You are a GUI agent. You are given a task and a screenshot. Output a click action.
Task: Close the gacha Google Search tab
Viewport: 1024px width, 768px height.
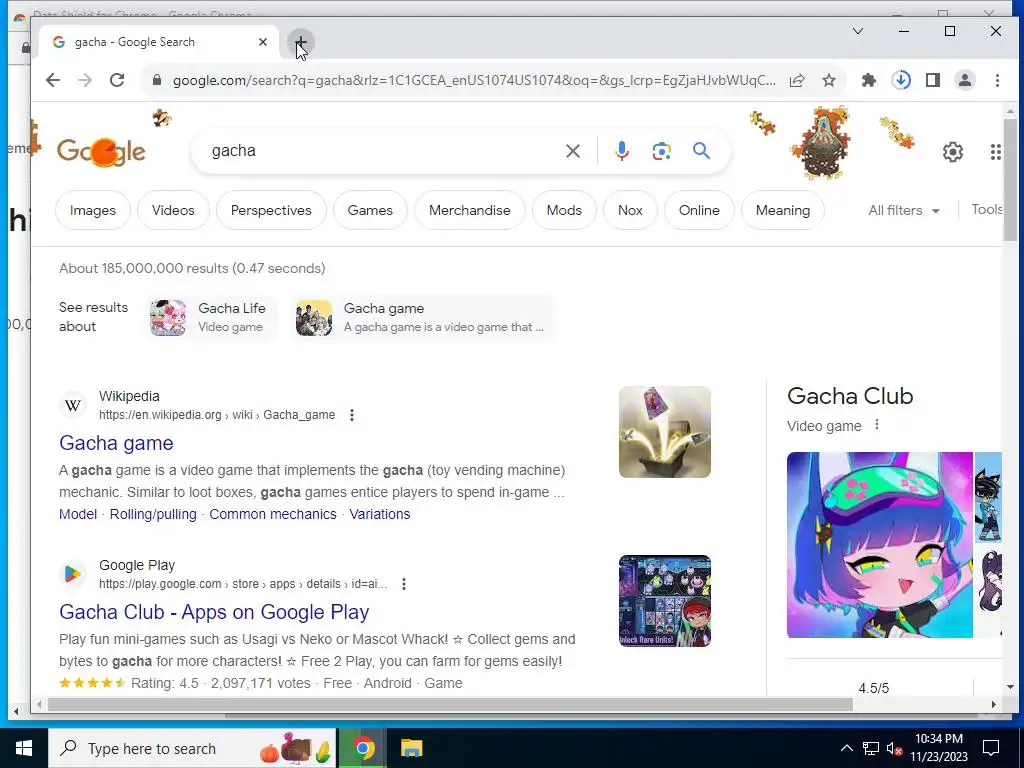click(263, 42)
